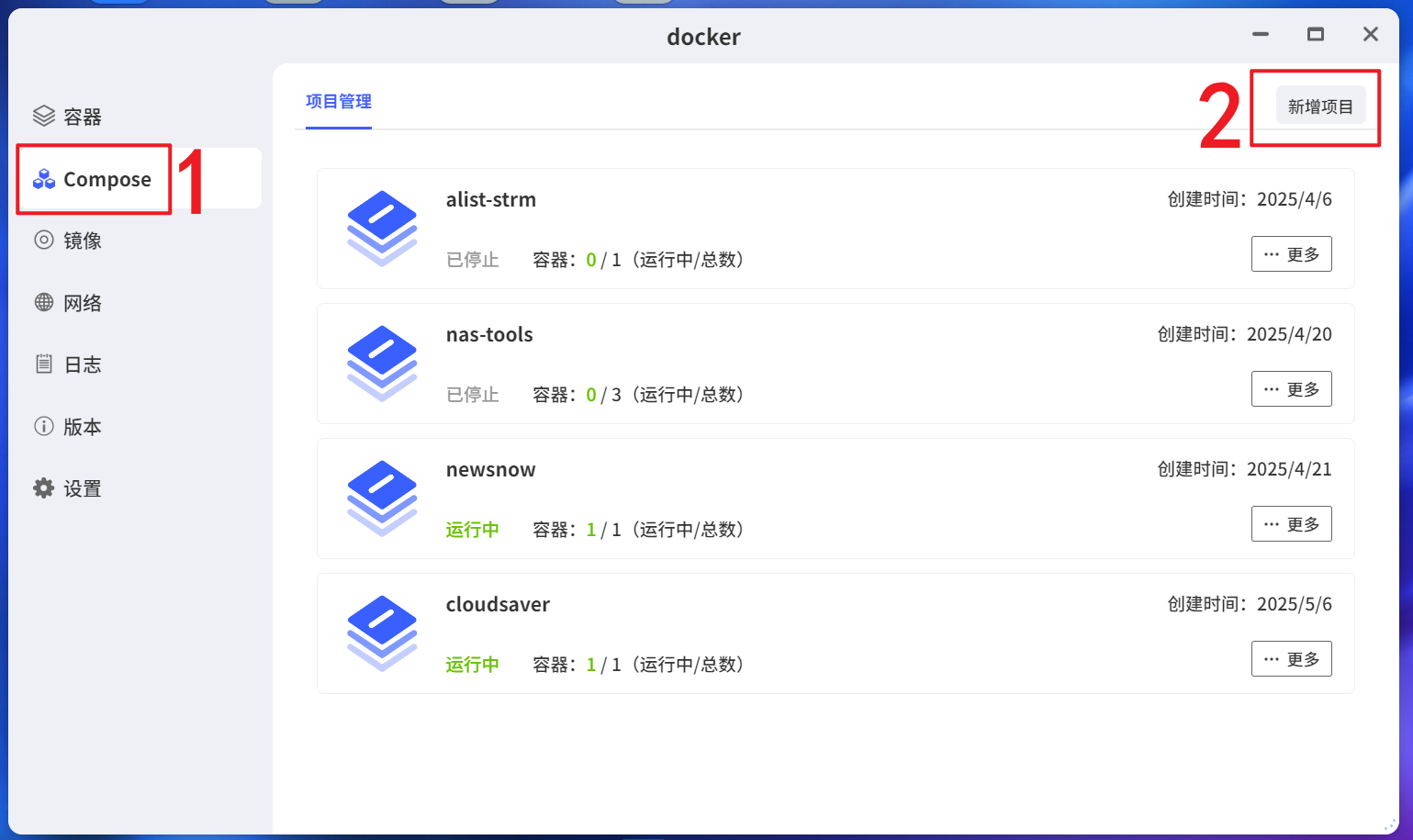Switch to the 项目管理 tab
The width and height of the screenshot is (1413, 840).
click(337, 101)
